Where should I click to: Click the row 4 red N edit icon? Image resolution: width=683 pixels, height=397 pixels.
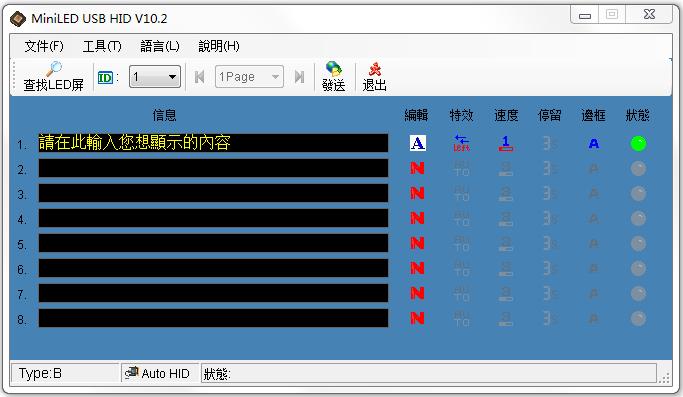[x=417, y=218]
